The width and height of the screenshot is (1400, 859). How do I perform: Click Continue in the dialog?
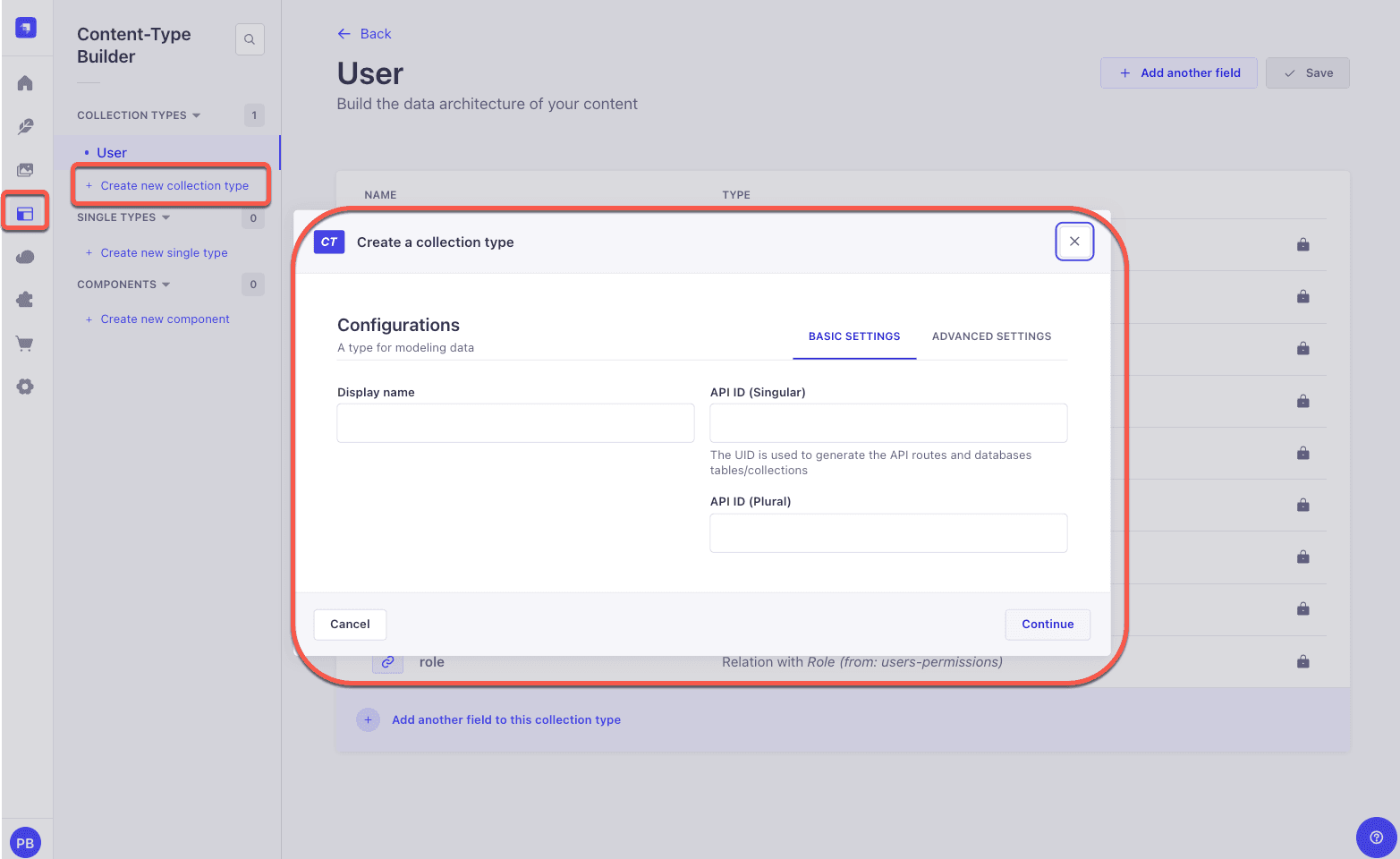point(1048,625)
